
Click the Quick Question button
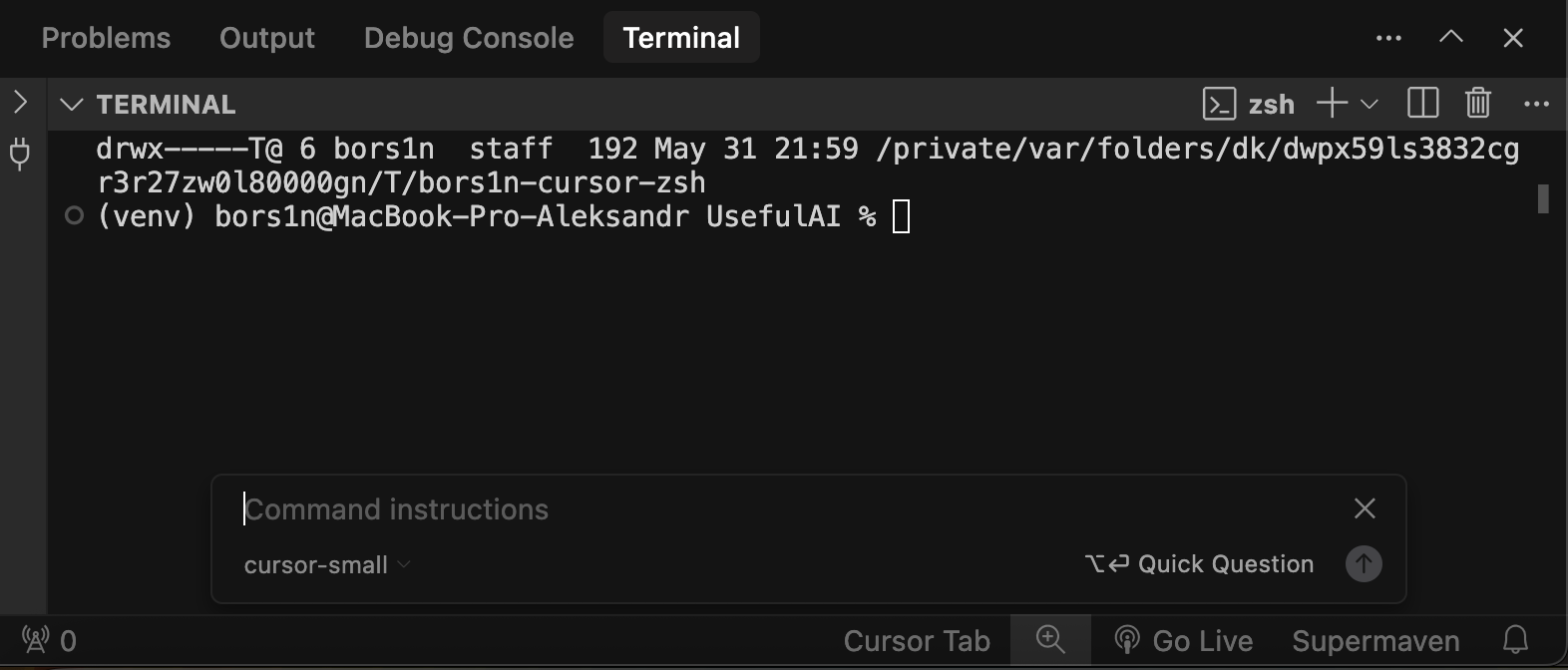(1199, 564)
